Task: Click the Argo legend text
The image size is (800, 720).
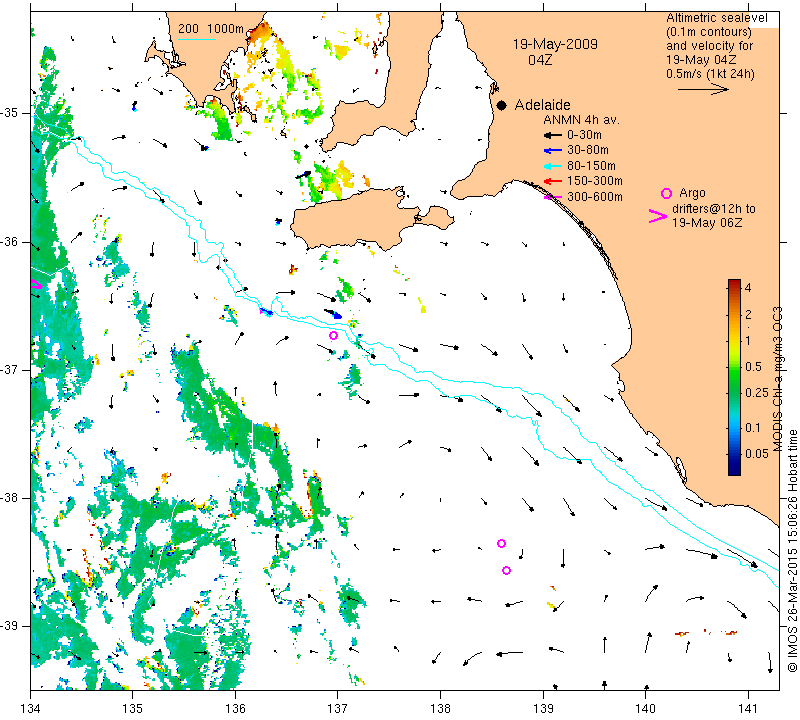Action: pos(692,193)
